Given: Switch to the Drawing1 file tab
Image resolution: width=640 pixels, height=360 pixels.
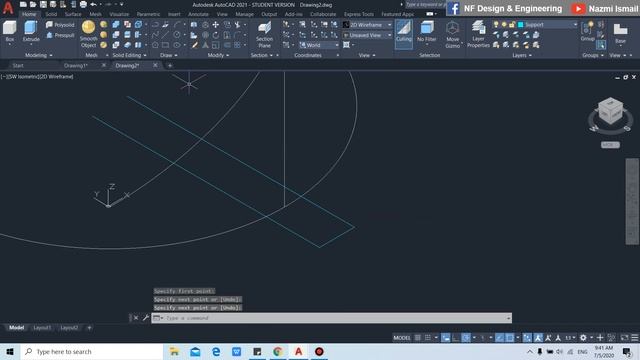Looking at the screenshot, I should tap(76, 65).
